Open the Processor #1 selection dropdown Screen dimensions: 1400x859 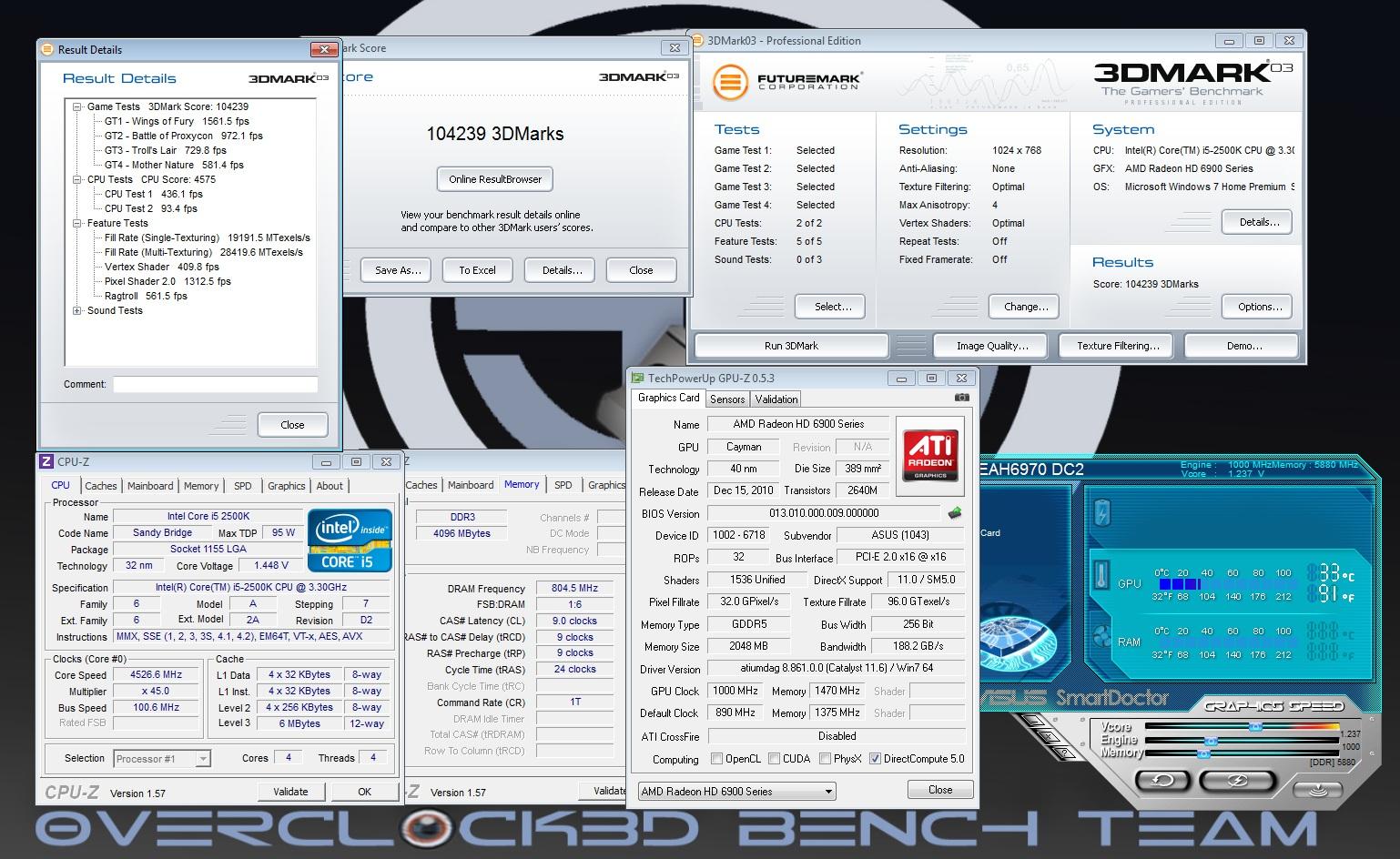point(162,758)
